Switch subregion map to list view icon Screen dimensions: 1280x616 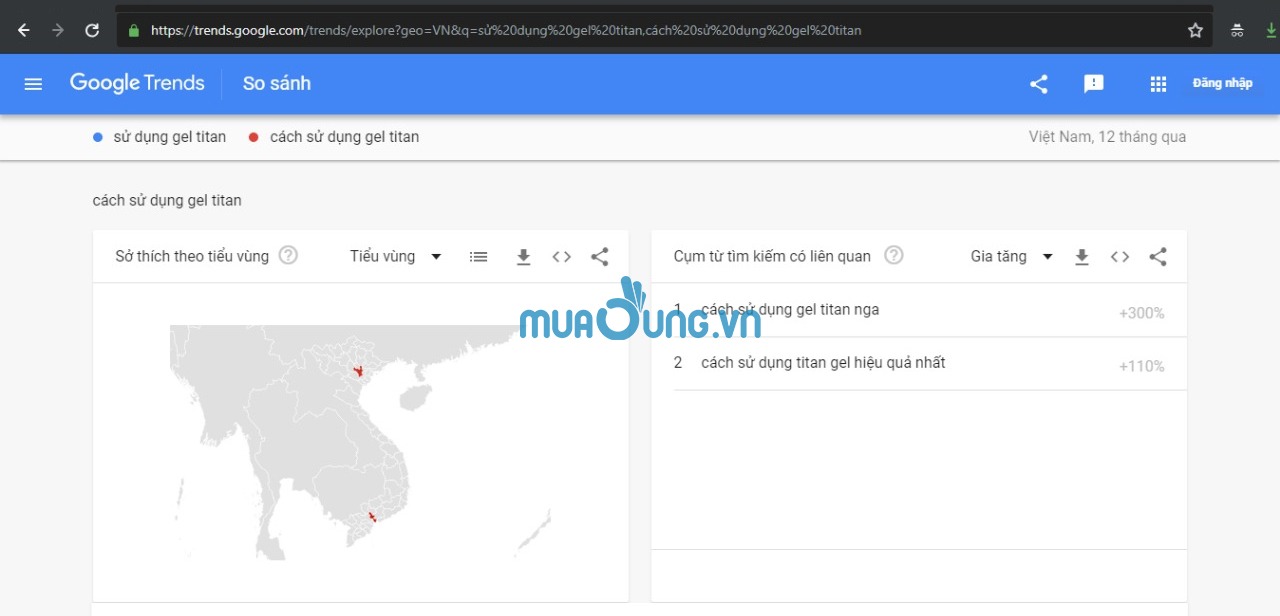(x=479, y=257)
